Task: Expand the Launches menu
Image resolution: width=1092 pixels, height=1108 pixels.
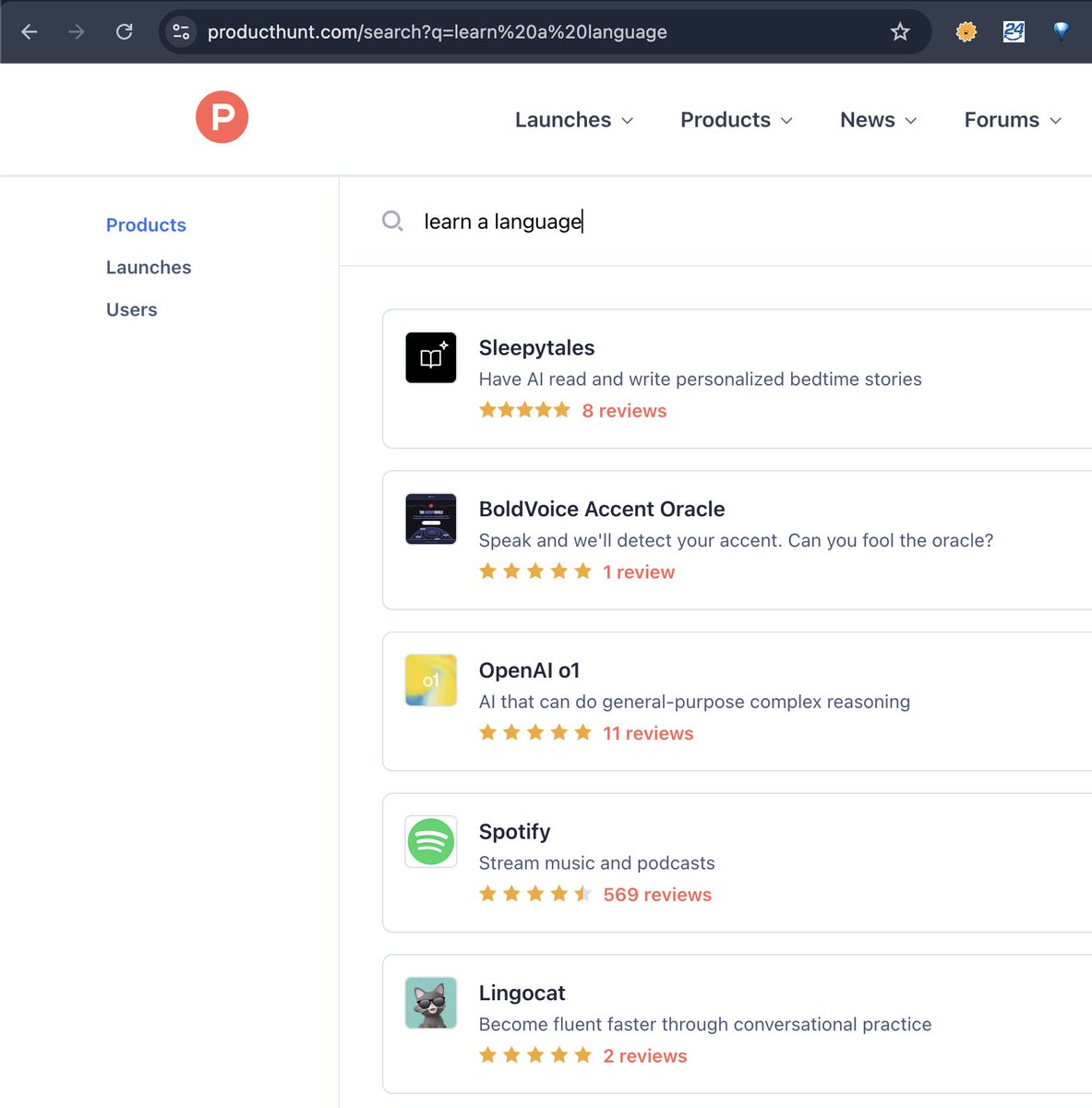Action: [x=574, y=120]
